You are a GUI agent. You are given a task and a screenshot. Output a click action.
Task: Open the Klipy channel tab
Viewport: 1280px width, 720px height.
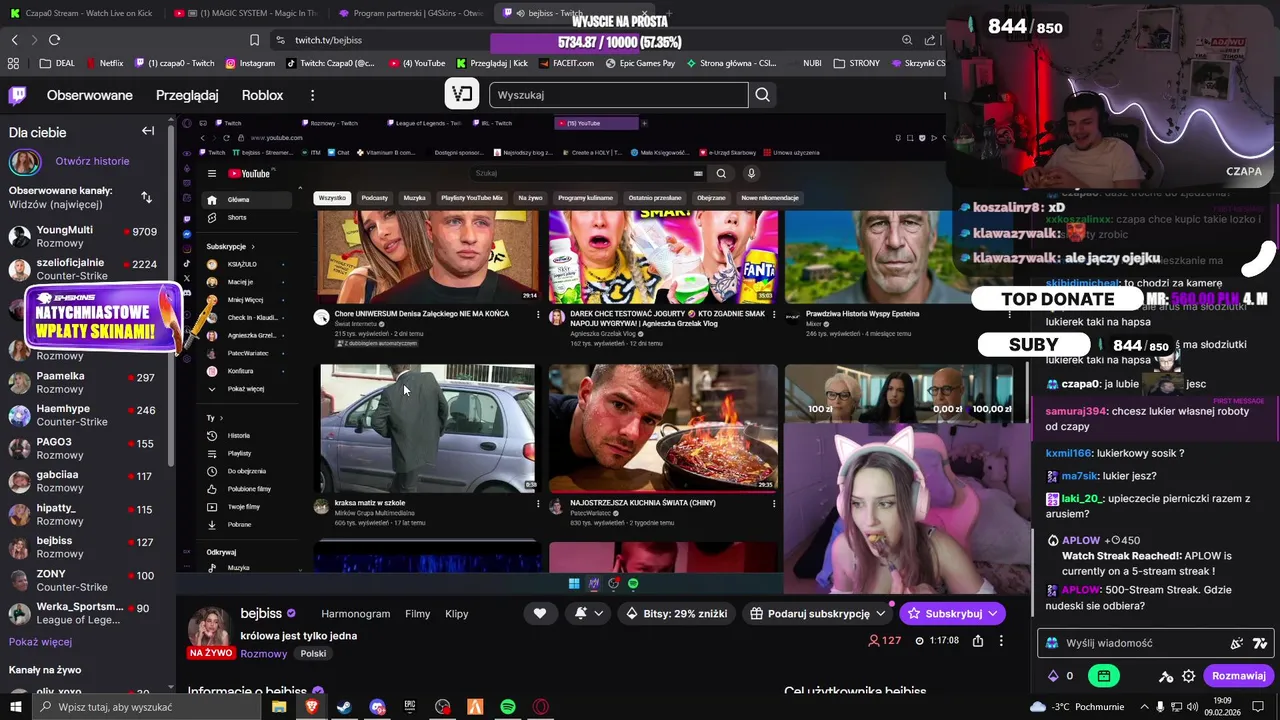(x=457, y=613)
